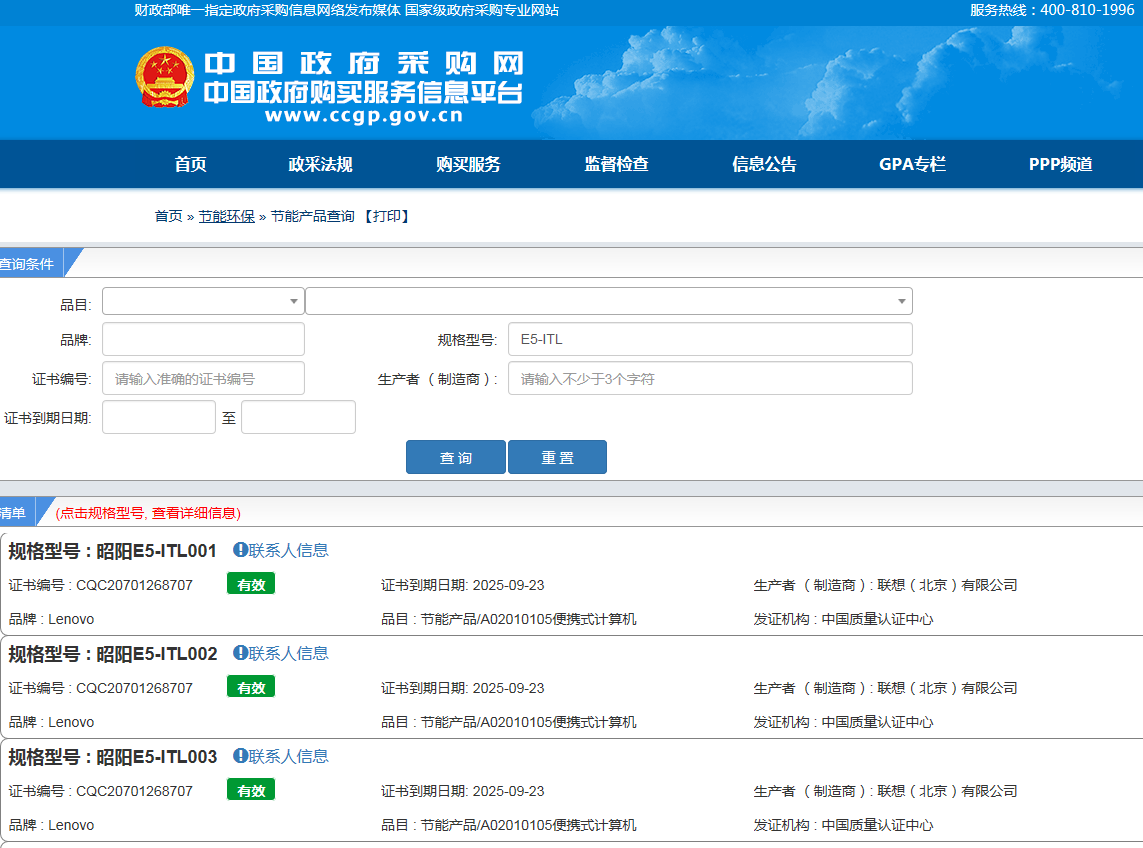Viewport: 1143px width, 848px height.
Task: Open 信息公告 navigation menu
Action: tap(765, 164)
